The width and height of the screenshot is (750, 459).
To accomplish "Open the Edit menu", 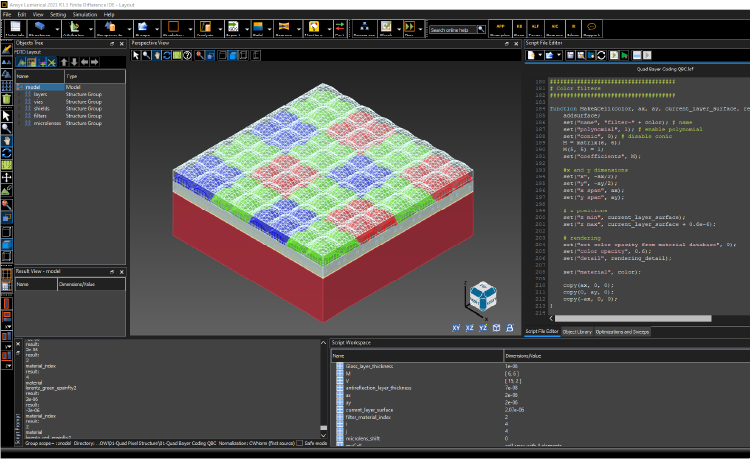I will [x=22, y=14].
